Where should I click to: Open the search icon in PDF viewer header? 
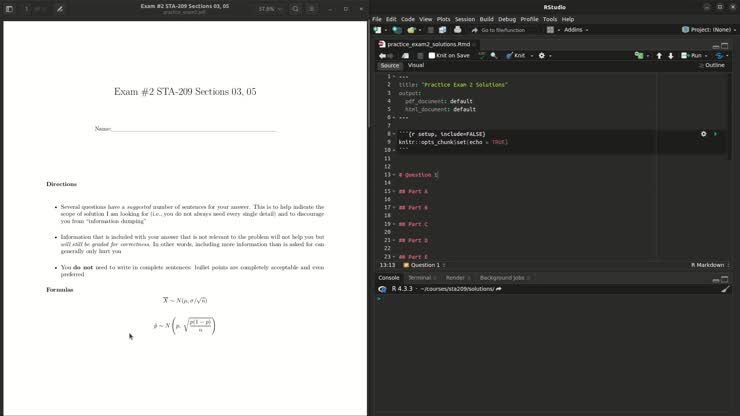(x=295, y=8)
